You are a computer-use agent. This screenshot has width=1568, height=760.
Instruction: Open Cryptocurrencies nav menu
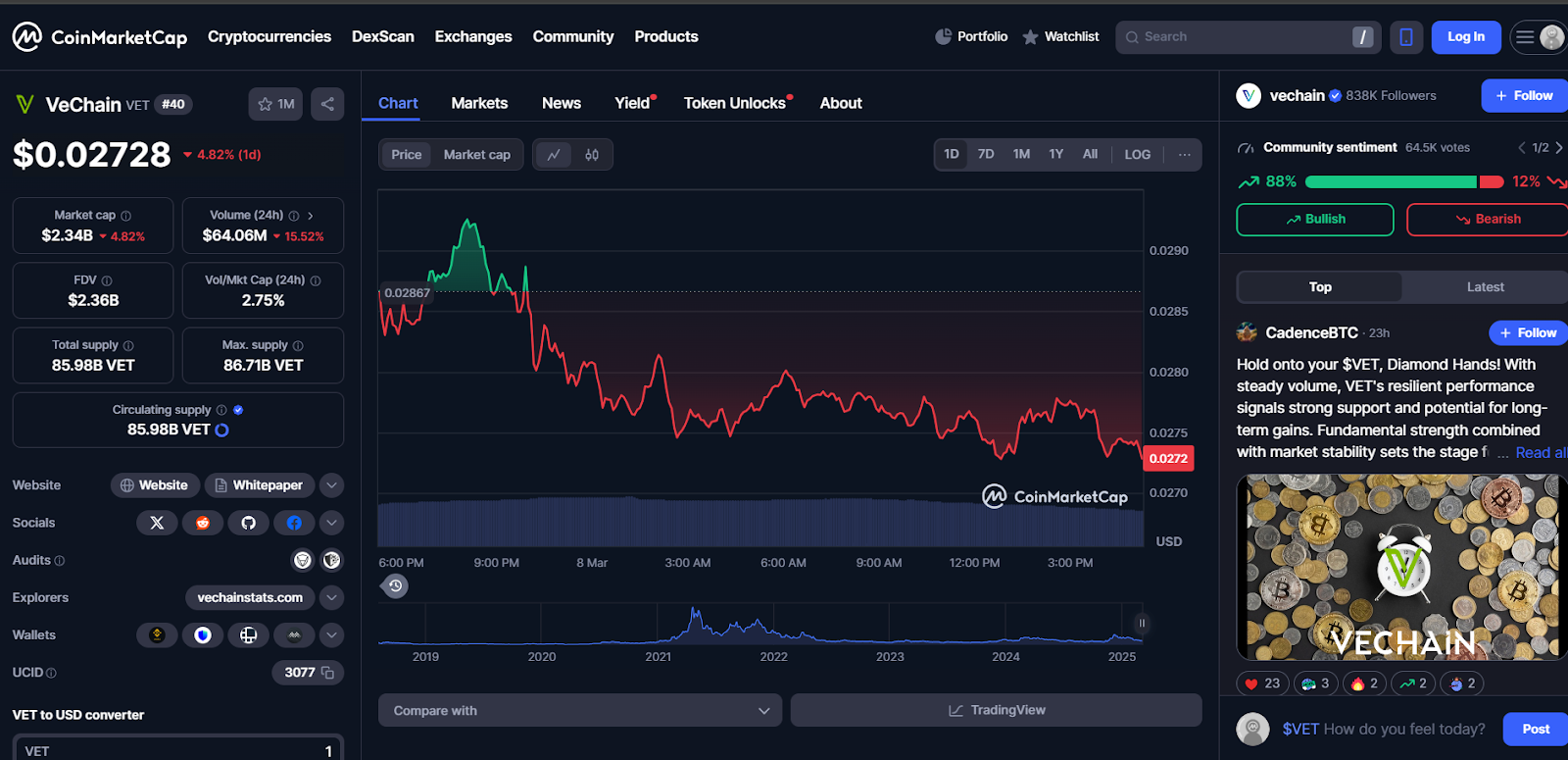[269, 36]
